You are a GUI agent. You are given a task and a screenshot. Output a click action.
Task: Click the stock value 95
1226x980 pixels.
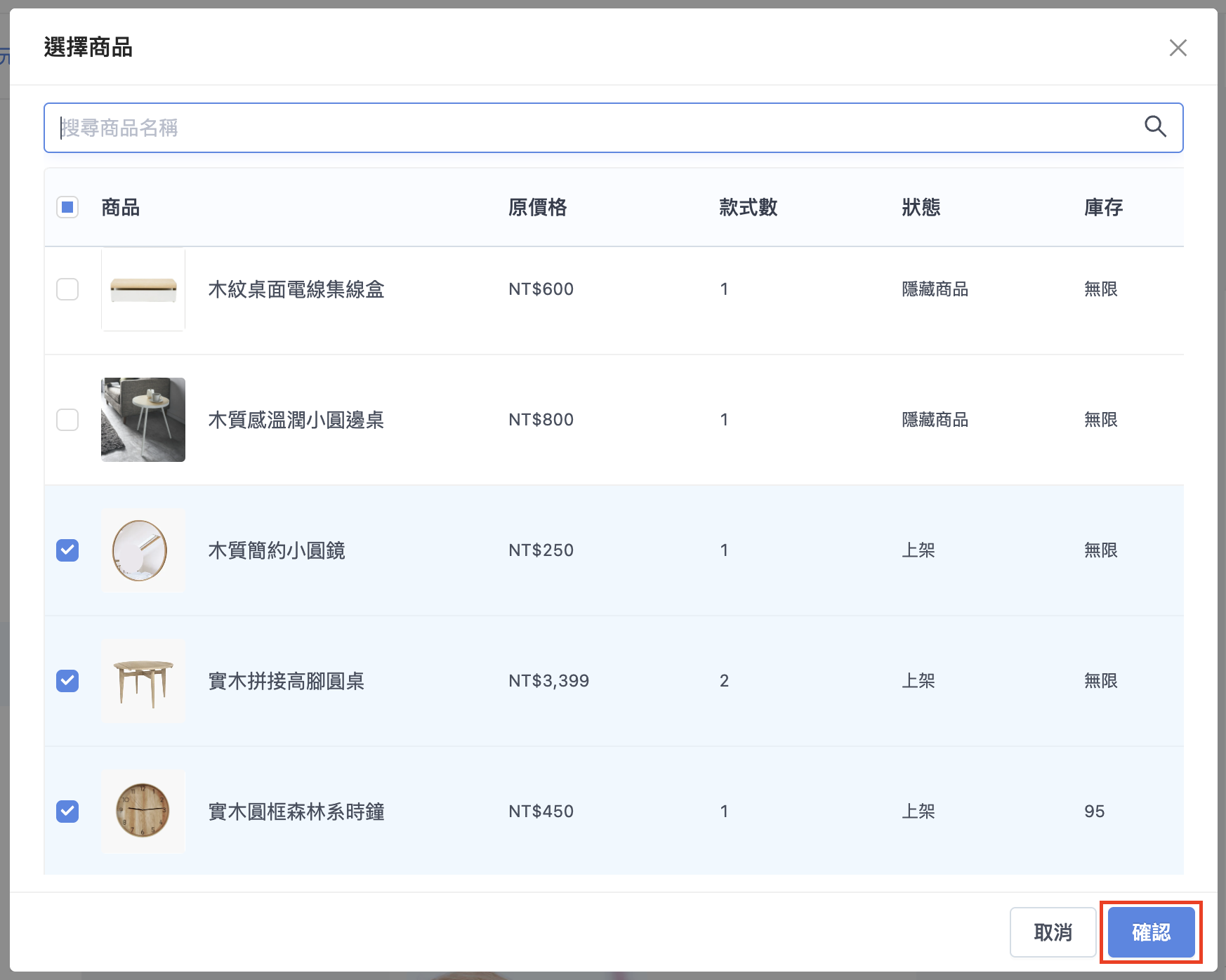tap(1095, 812)
